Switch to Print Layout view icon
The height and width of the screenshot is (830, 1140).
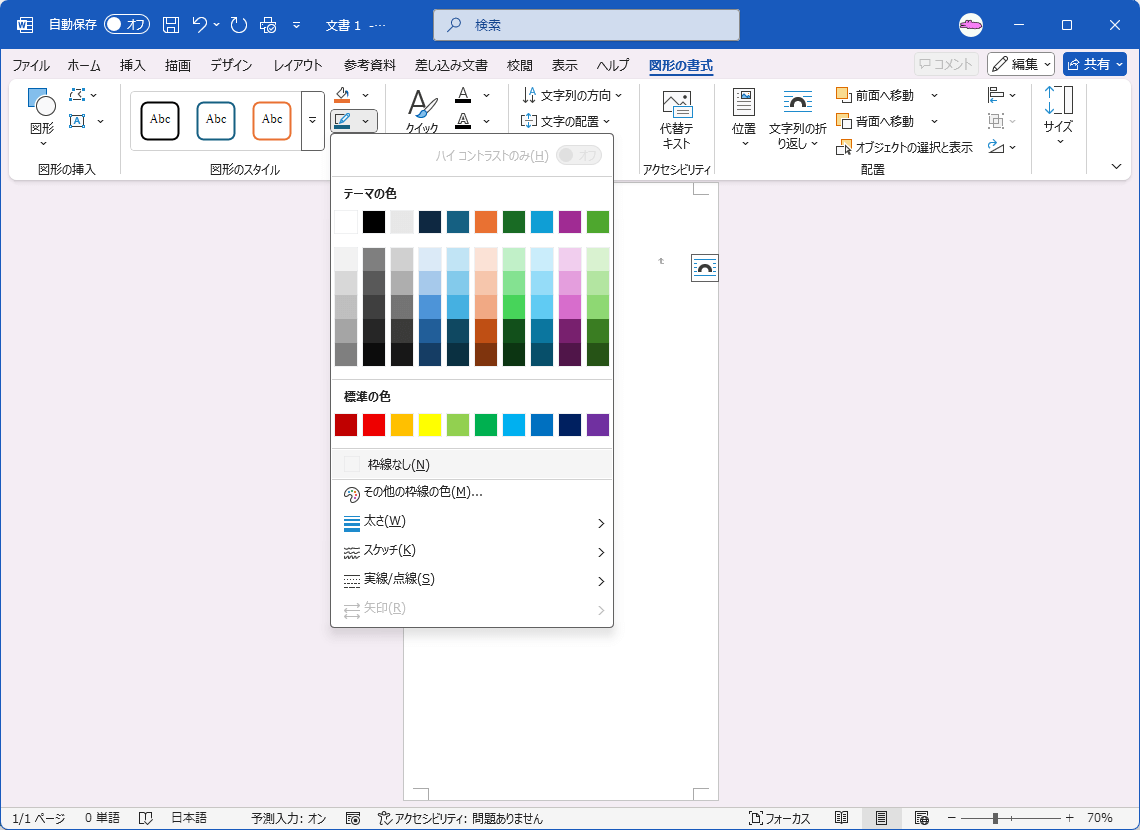click(x=881, y=818)
